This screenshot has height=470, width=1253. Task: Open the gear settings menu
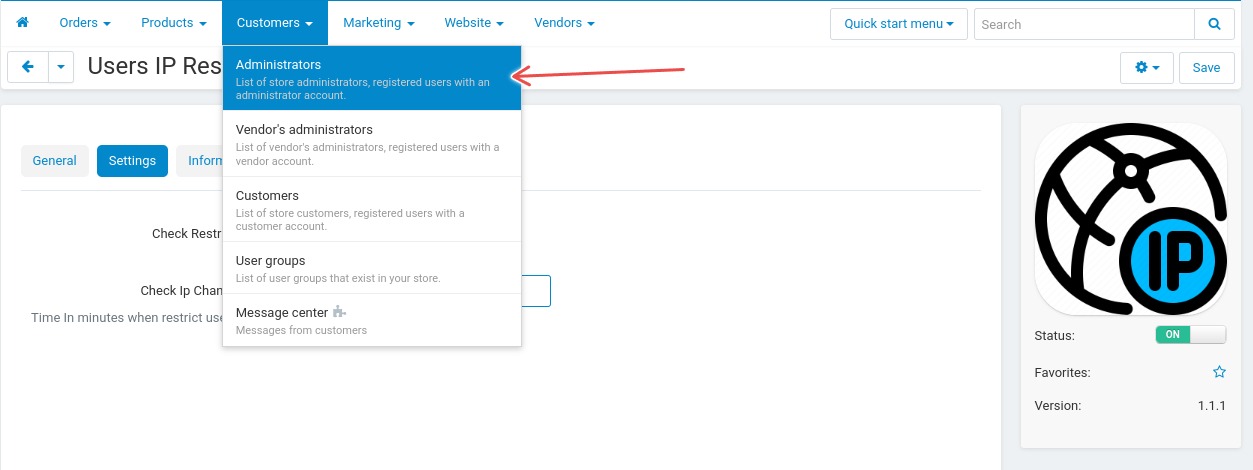[x=1147, y=68]
